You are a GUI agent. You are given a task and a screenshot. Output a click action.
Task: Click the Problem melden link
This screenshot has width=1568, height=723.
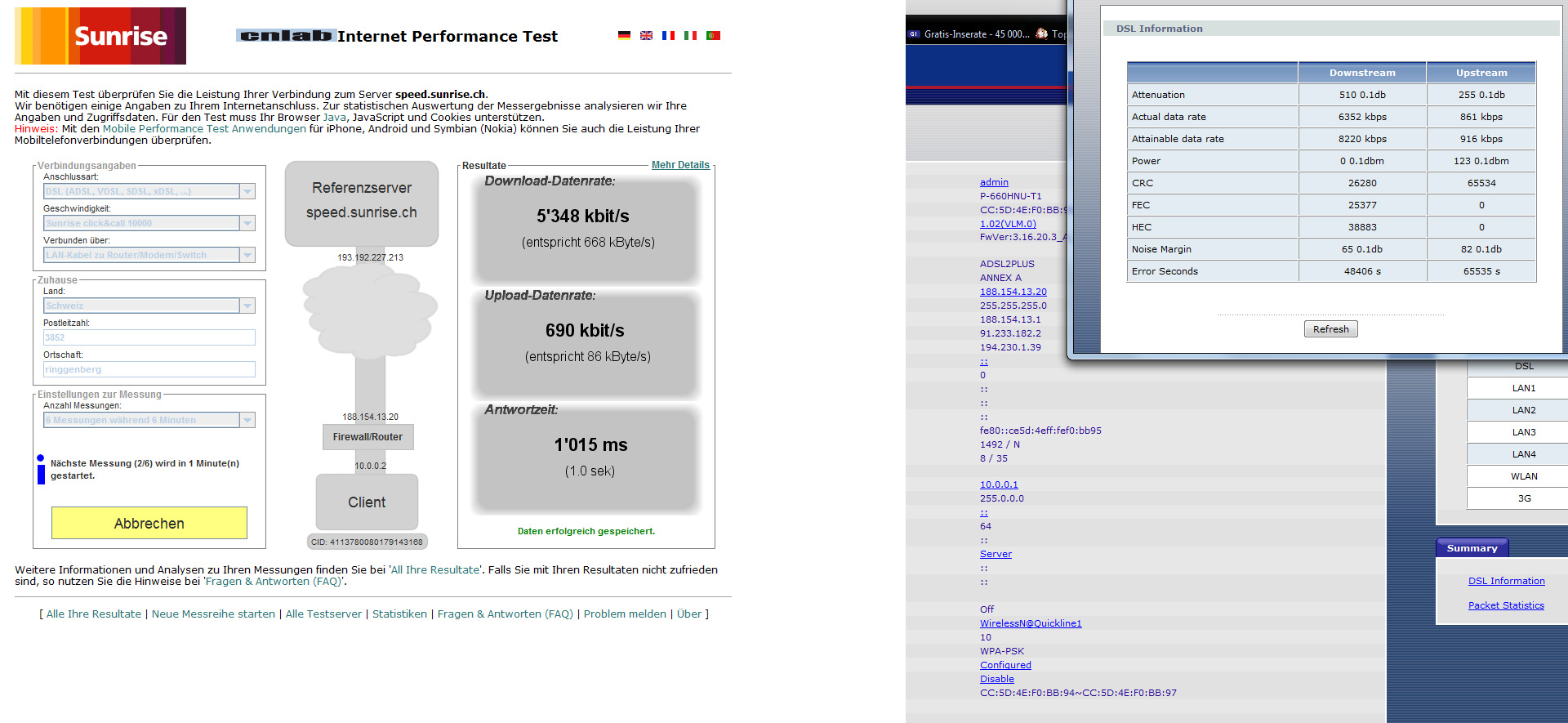[625, 614]
